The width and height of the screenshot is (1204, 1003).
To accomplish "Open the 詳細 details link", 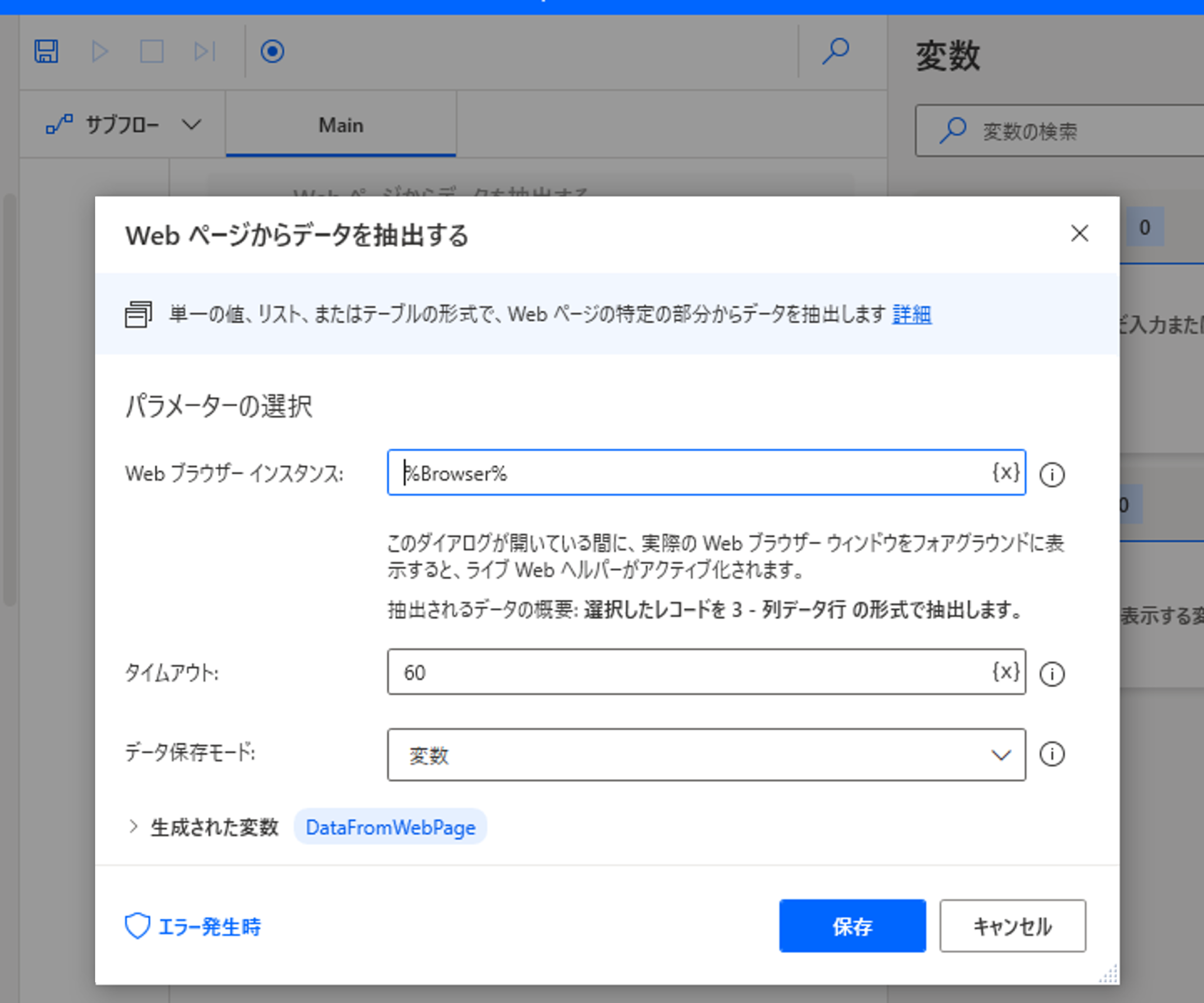I will tap(911, 315).
